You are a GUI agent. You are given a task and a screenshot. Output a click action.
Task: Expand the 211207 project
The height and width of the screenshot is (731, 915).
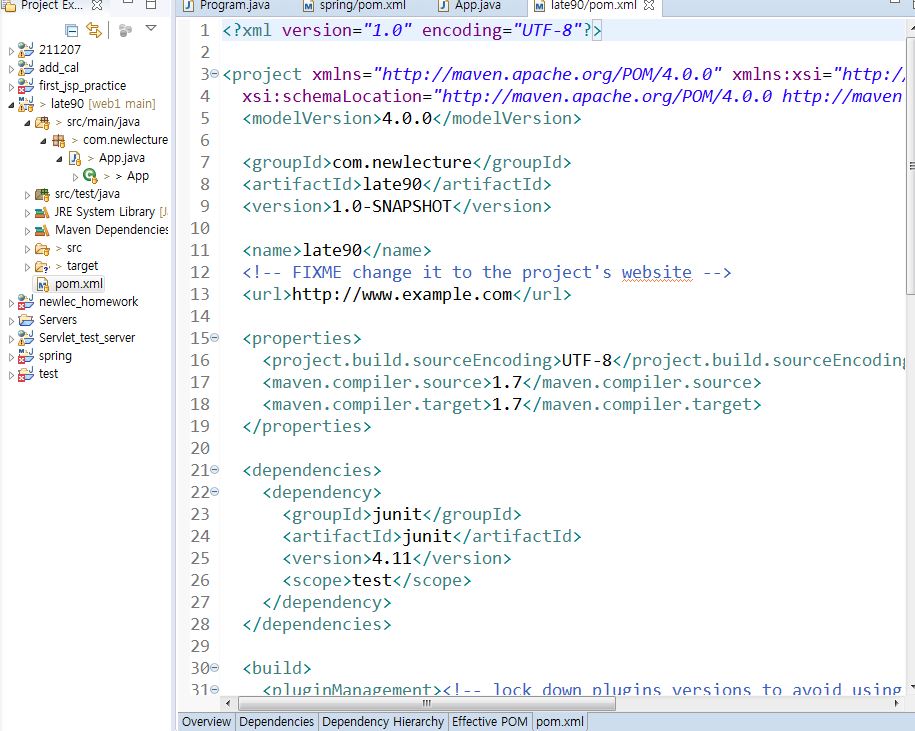click(x=11, y=51)
